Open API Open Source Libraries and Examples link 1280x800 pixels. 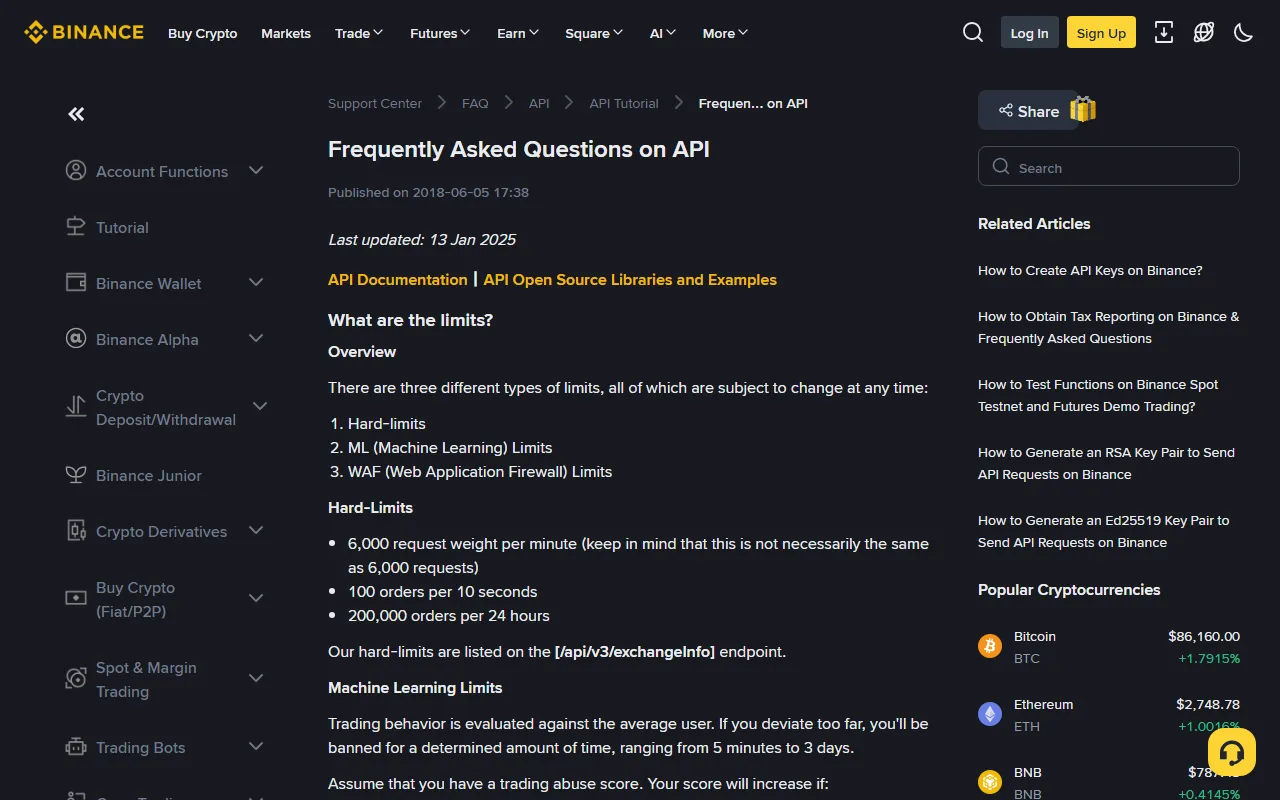tap(630, 280)
